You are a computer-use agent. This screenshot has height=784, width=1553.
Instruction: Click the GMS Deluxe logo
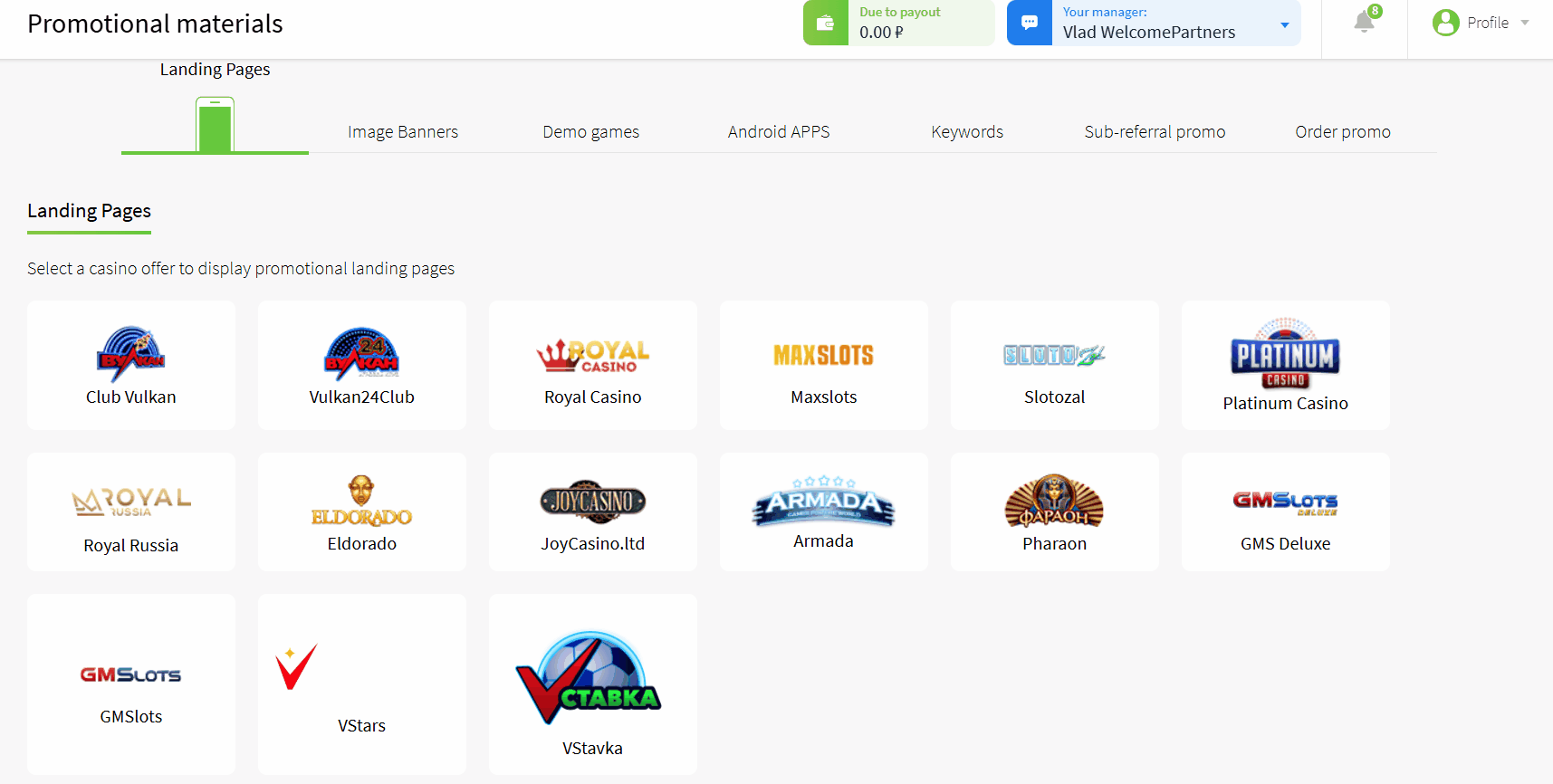[1286, 502]
